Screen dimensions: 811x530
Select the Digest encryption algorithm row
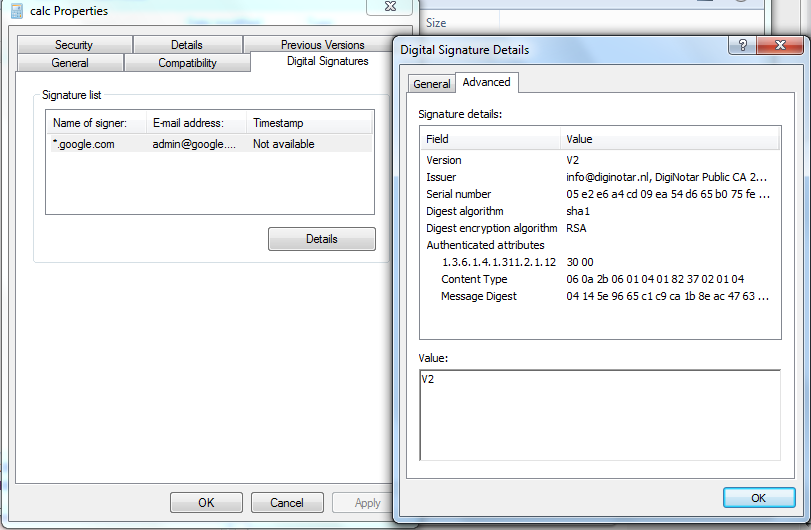(599, 229)
